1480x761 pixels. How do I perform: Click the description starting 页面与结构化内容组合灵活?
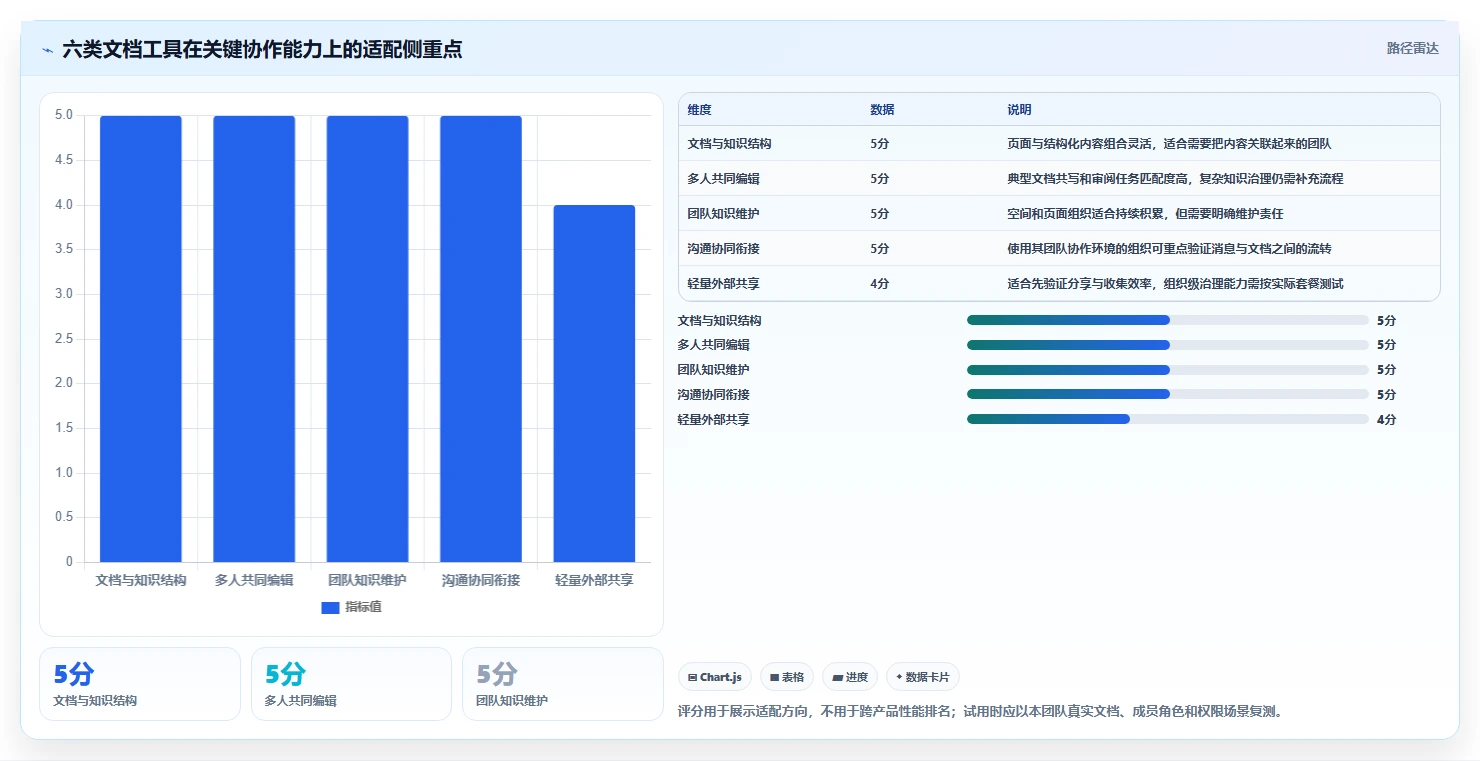point(1169,144)
